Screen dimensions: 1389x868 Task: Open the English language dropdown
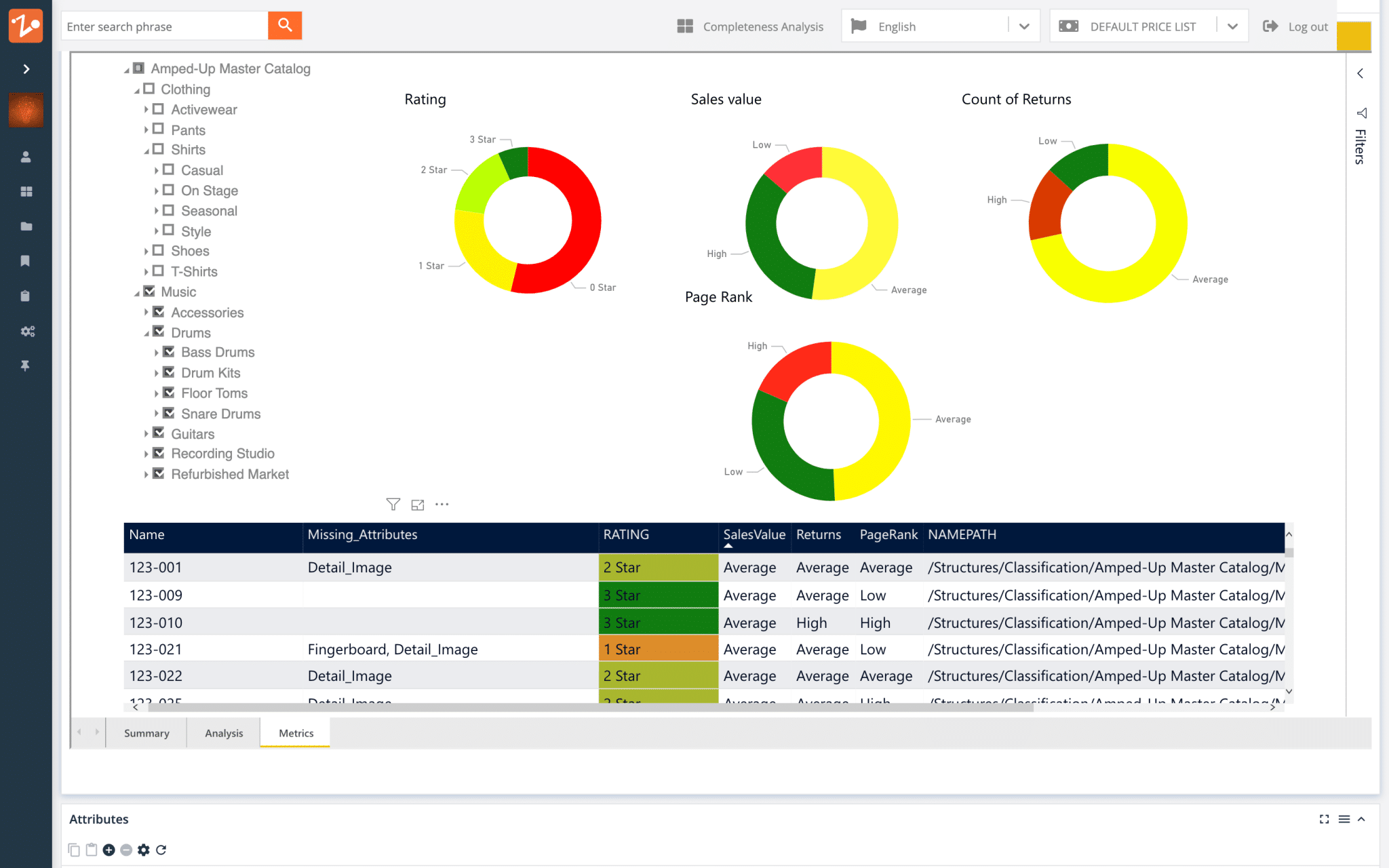1024,26
